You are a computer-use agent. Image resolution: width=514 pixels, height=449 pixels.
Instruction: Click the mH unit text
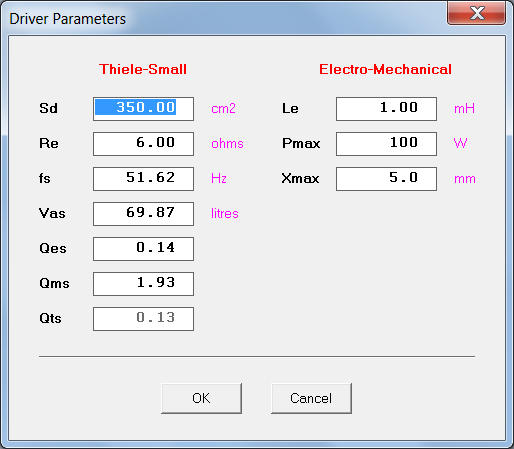tap(464, 109)
